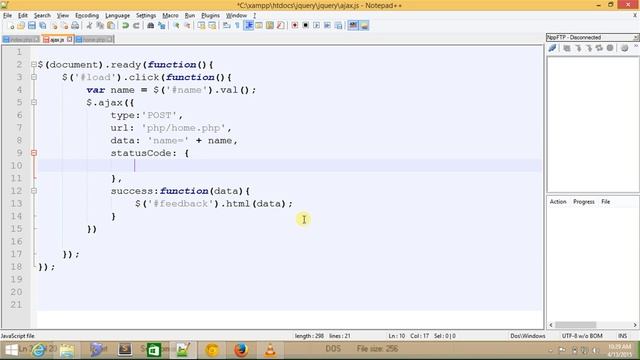640x360 pixels.
Task: Click Dos\Windows line ending in status bar
Action: tap(528, 336)
